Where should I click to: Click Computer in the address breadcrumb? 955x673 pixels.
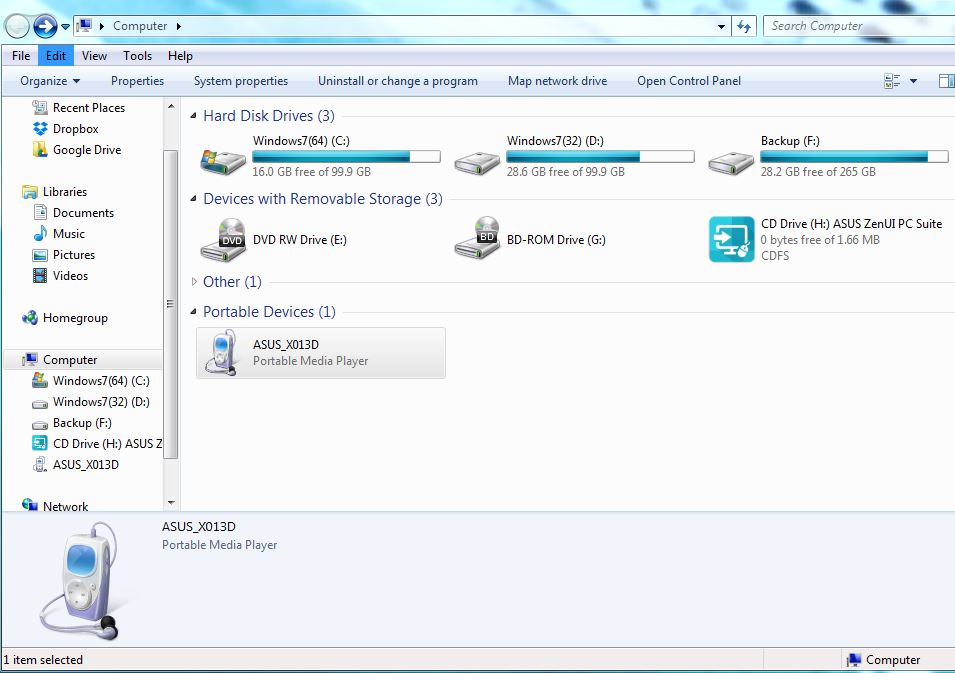[139, 26]
